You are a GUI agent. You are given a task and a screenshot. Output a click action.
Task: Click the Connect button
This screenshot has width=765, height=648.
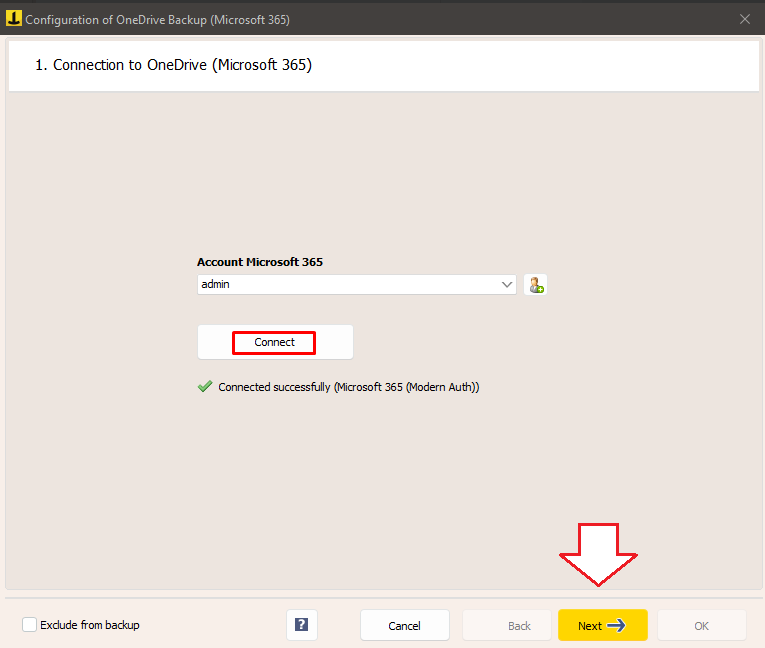[x=275, y=342]
